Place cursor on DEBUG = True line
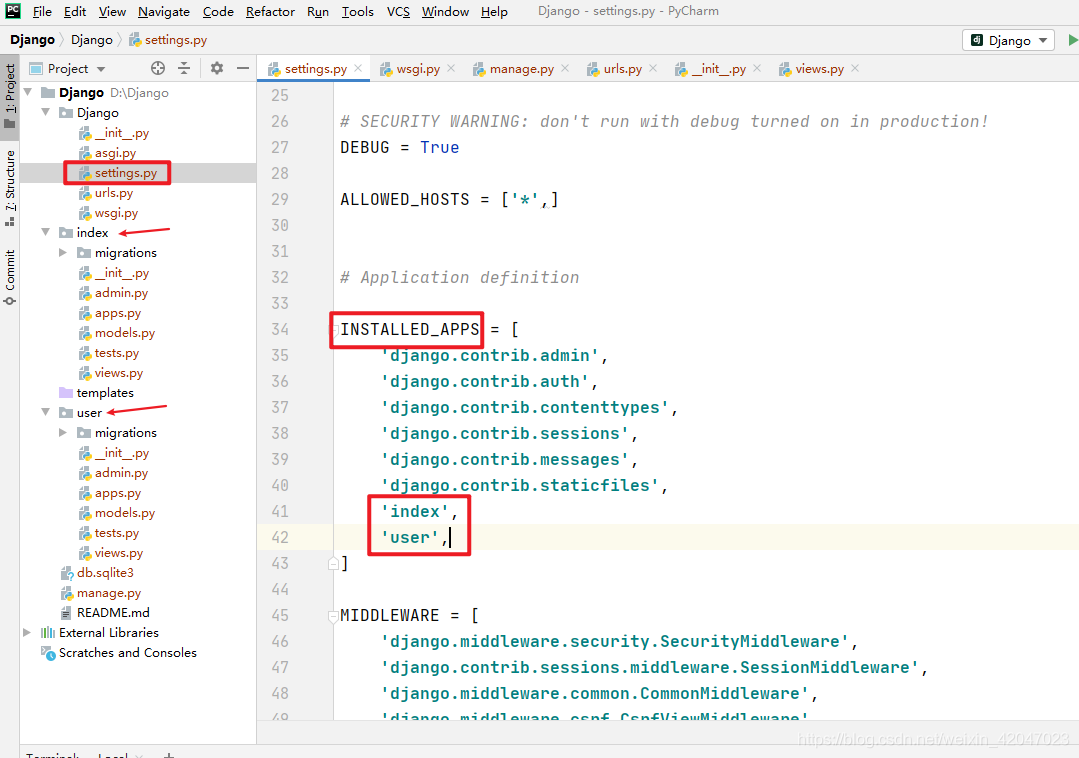This screenshot has height=758, width=1079. click(x=399, y=147)
